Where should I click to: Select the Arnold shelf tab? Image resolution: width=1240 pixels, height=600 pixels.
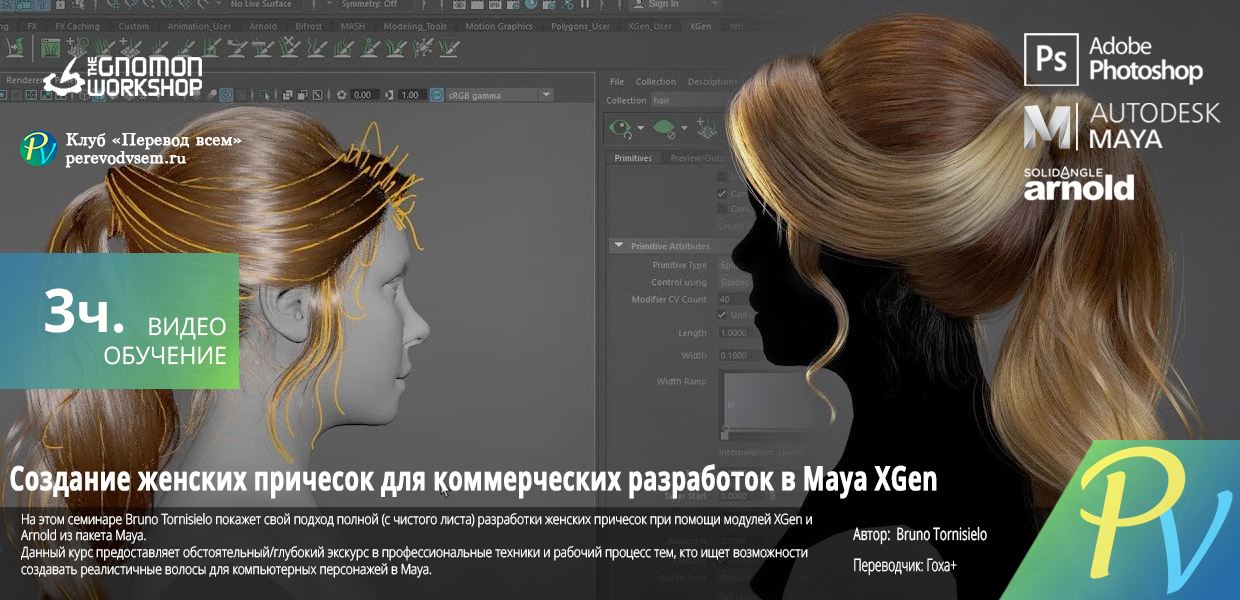pos(263,26)
